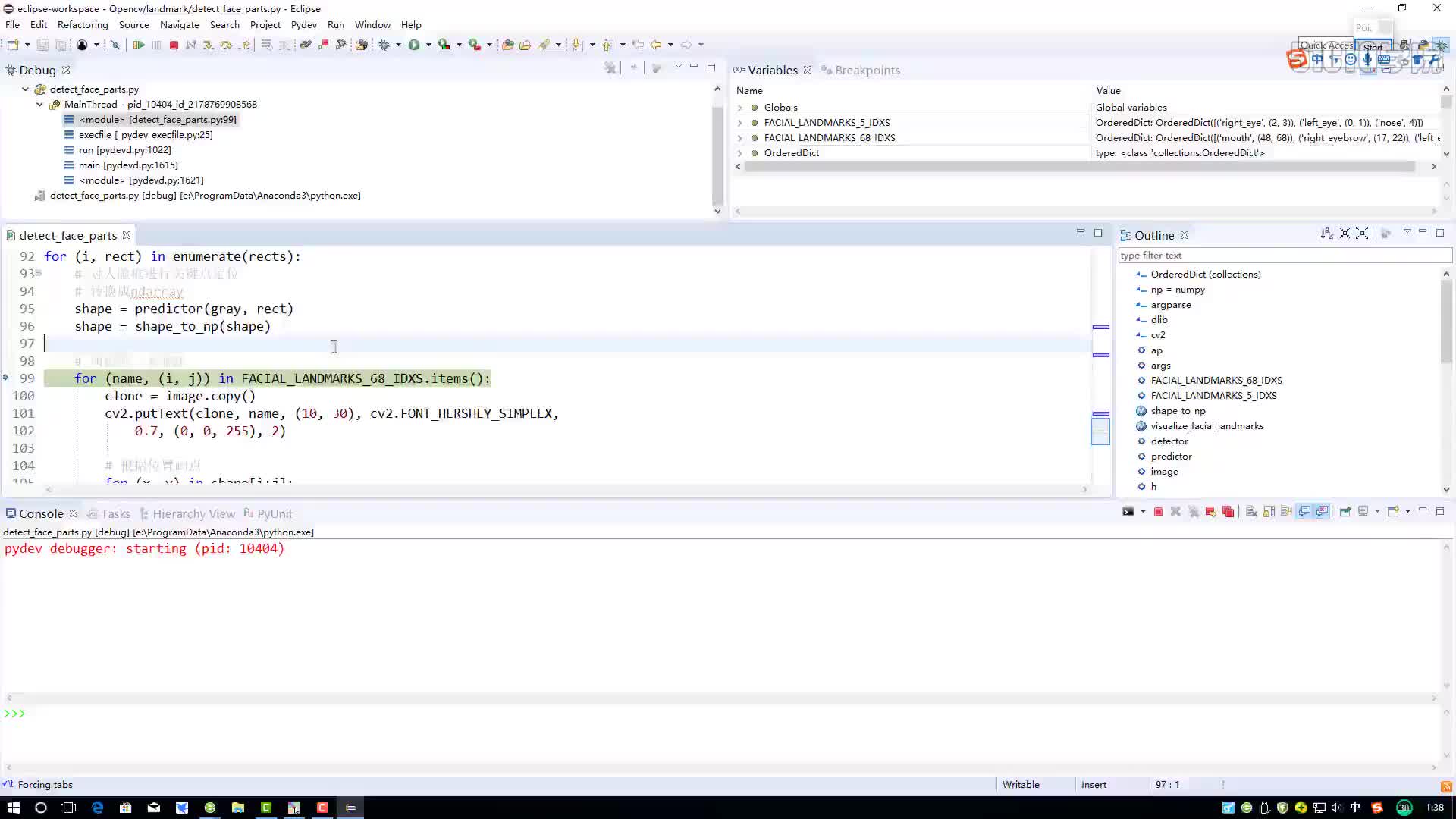Select shape_to_np in Outline
This screenshot has height=819, width=1456.
(1178, 411)
